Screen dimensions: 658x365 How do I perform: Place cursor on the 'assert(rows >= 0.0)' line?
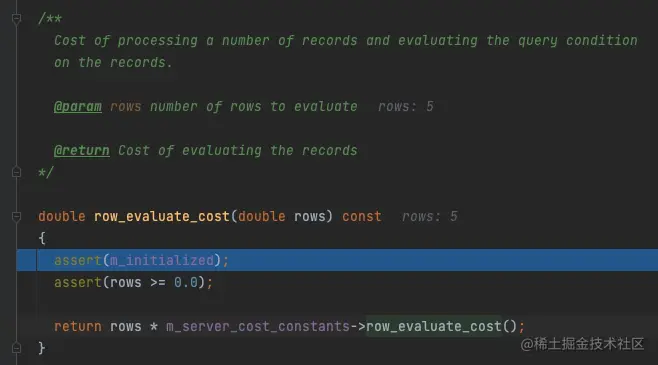click(x=133, y=282)
